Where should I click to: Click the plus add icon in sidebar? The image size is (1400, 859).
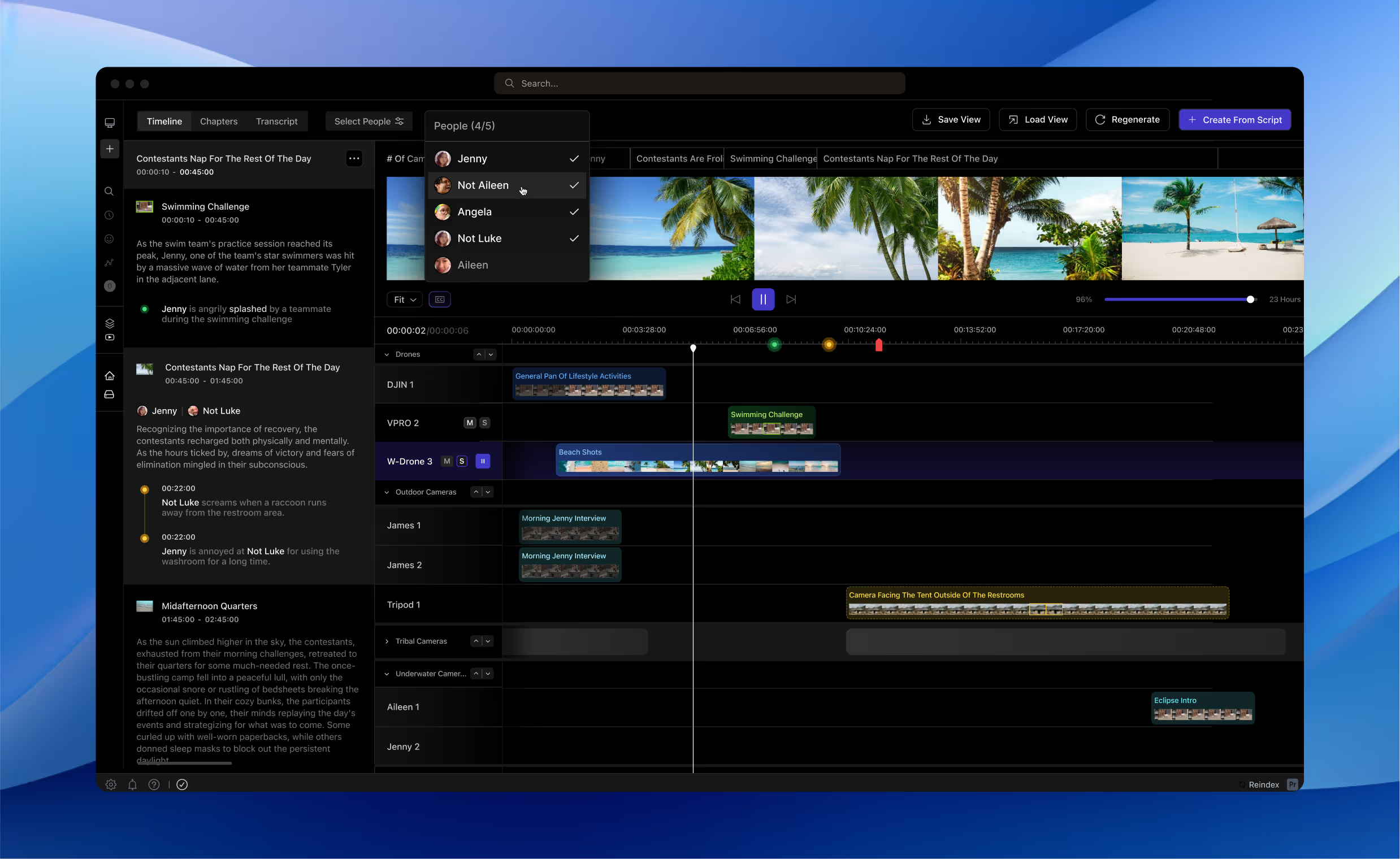coord(110,149)
